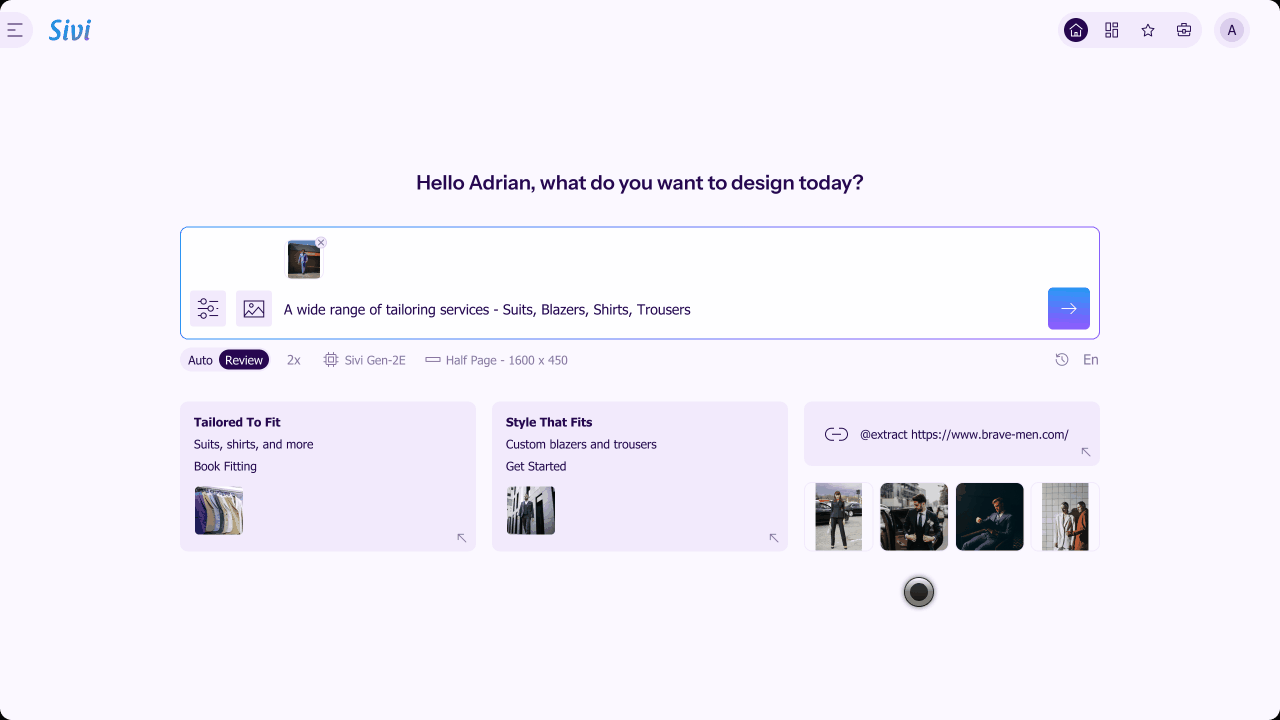Open the grid dashboard icon in top bar
This screenshot has height=720, width=1280.
click(1112, 30)
